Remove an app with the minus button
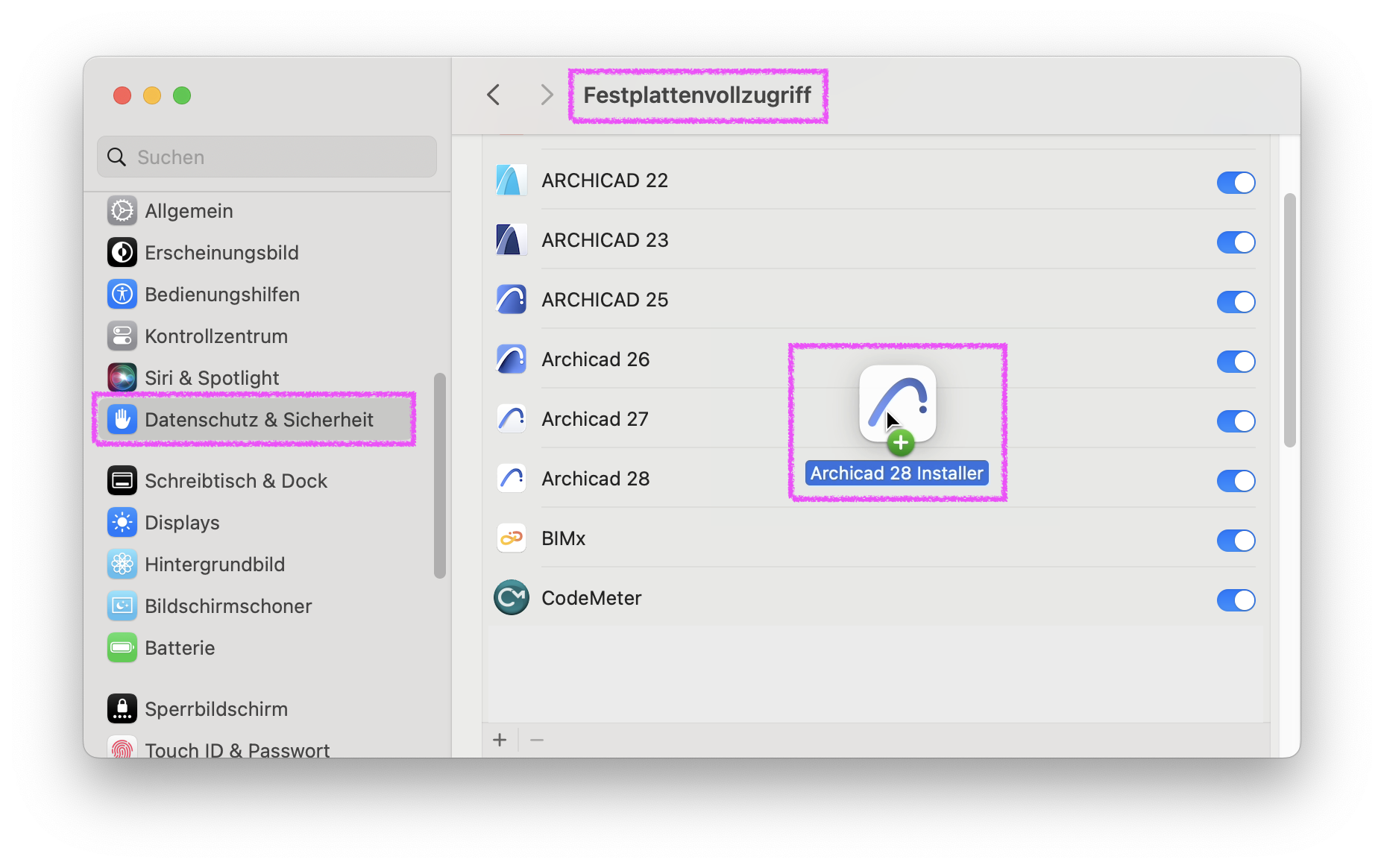This screenshot has width=1384, height=868. point(537,740)
